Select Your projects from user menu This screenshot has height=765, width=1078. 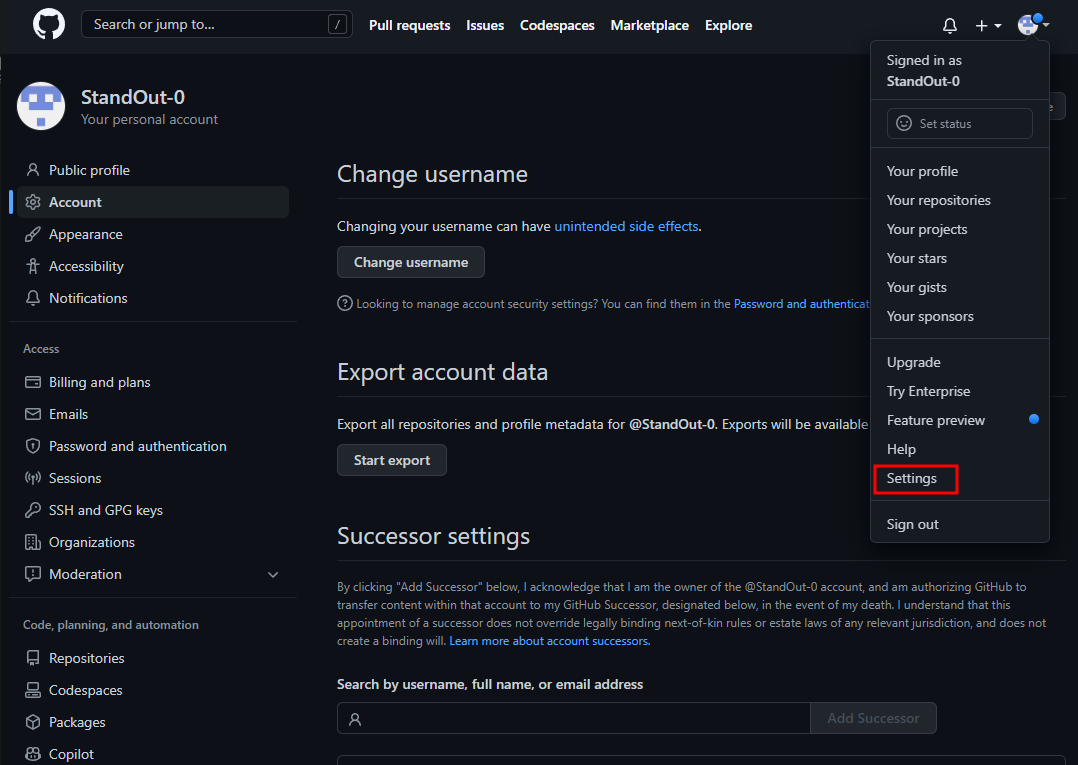960,229
